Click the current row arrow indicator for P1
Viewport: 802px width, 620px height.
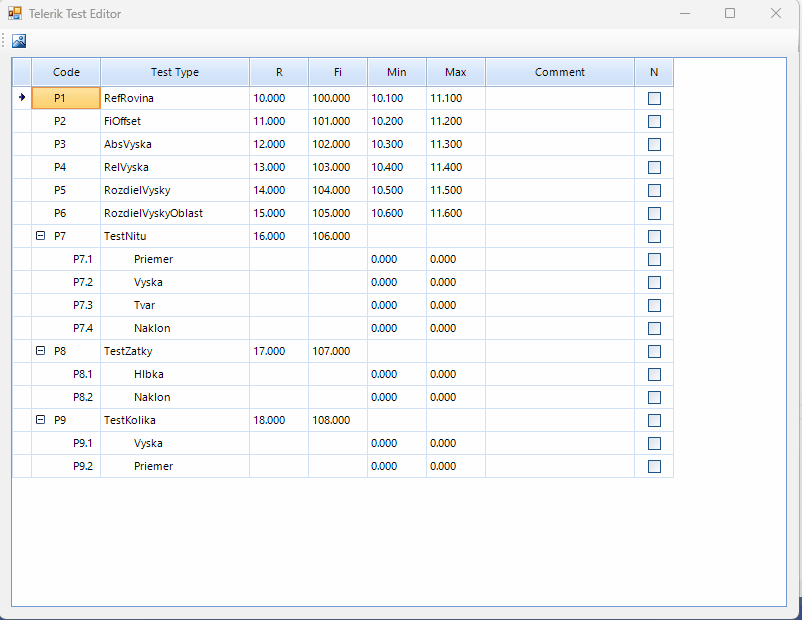(x=22, y=98)
